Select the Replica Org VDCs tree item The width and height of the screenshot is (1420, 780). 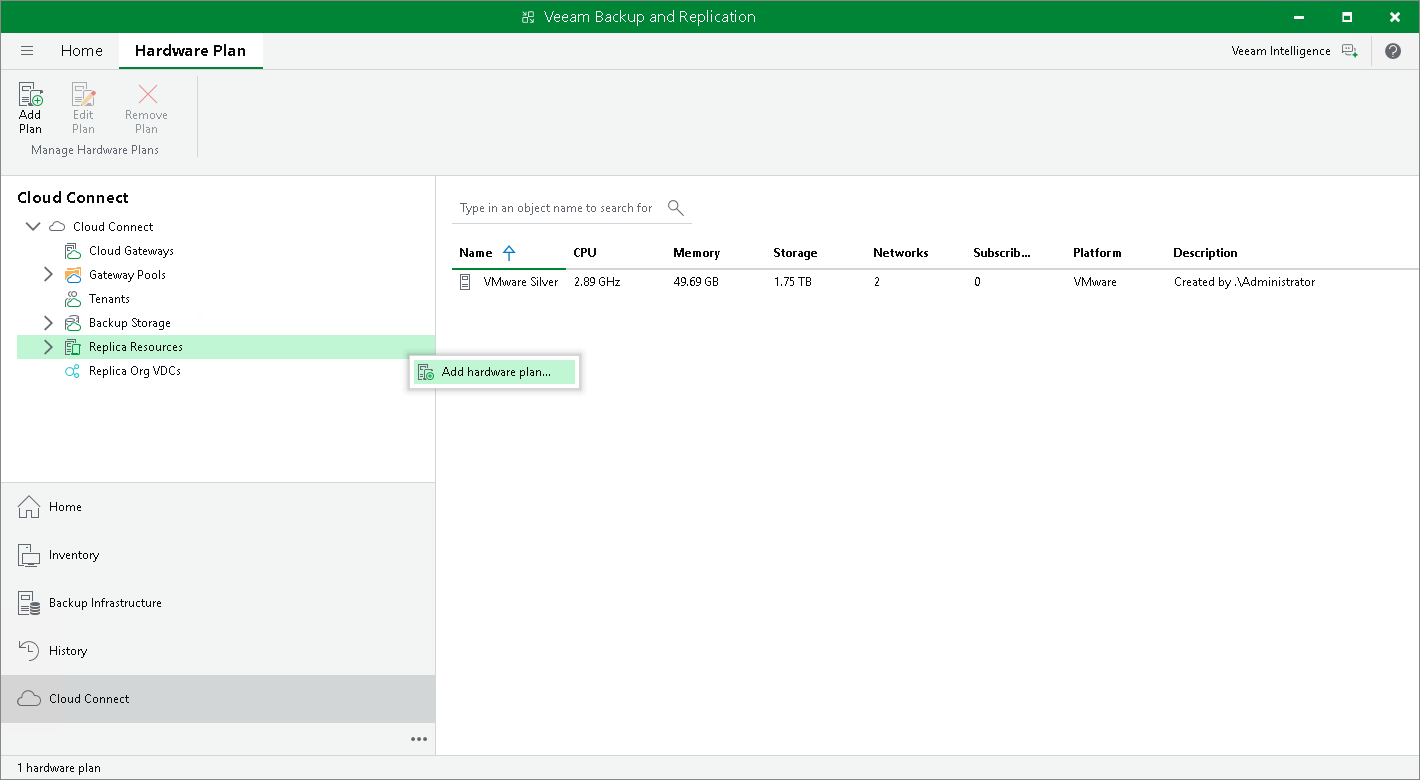(x=135, y=371)
